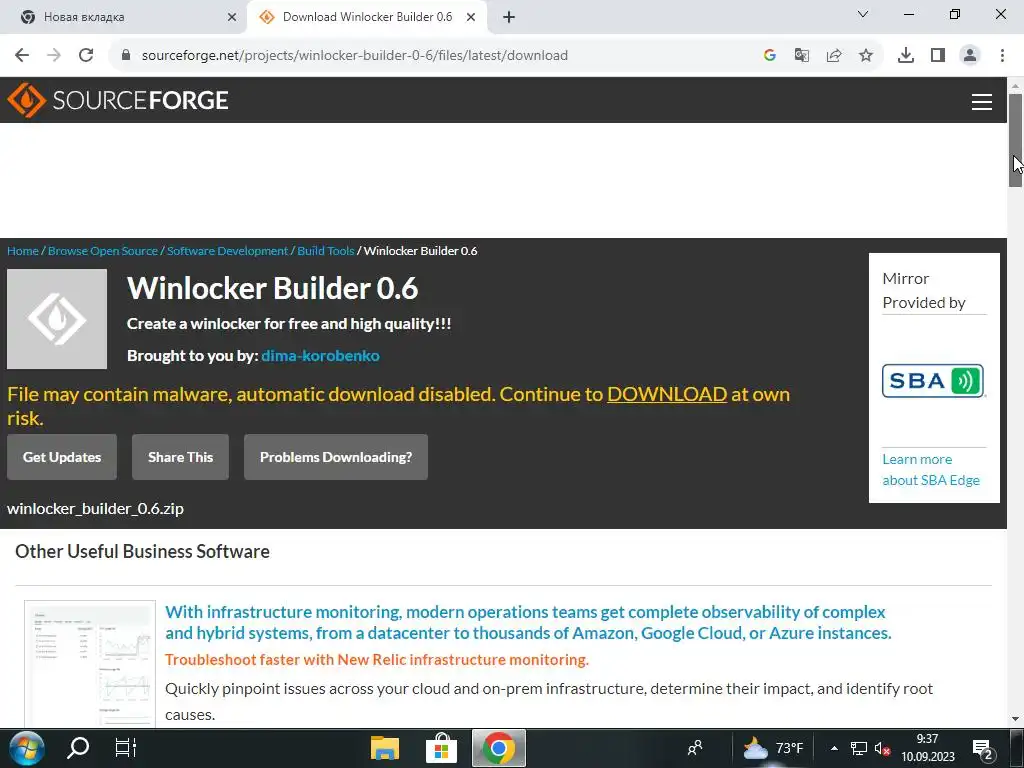The height and width of the screenshot is (768, 1024).
Task: Share this page icon in address bar
Action: point(834,56)
